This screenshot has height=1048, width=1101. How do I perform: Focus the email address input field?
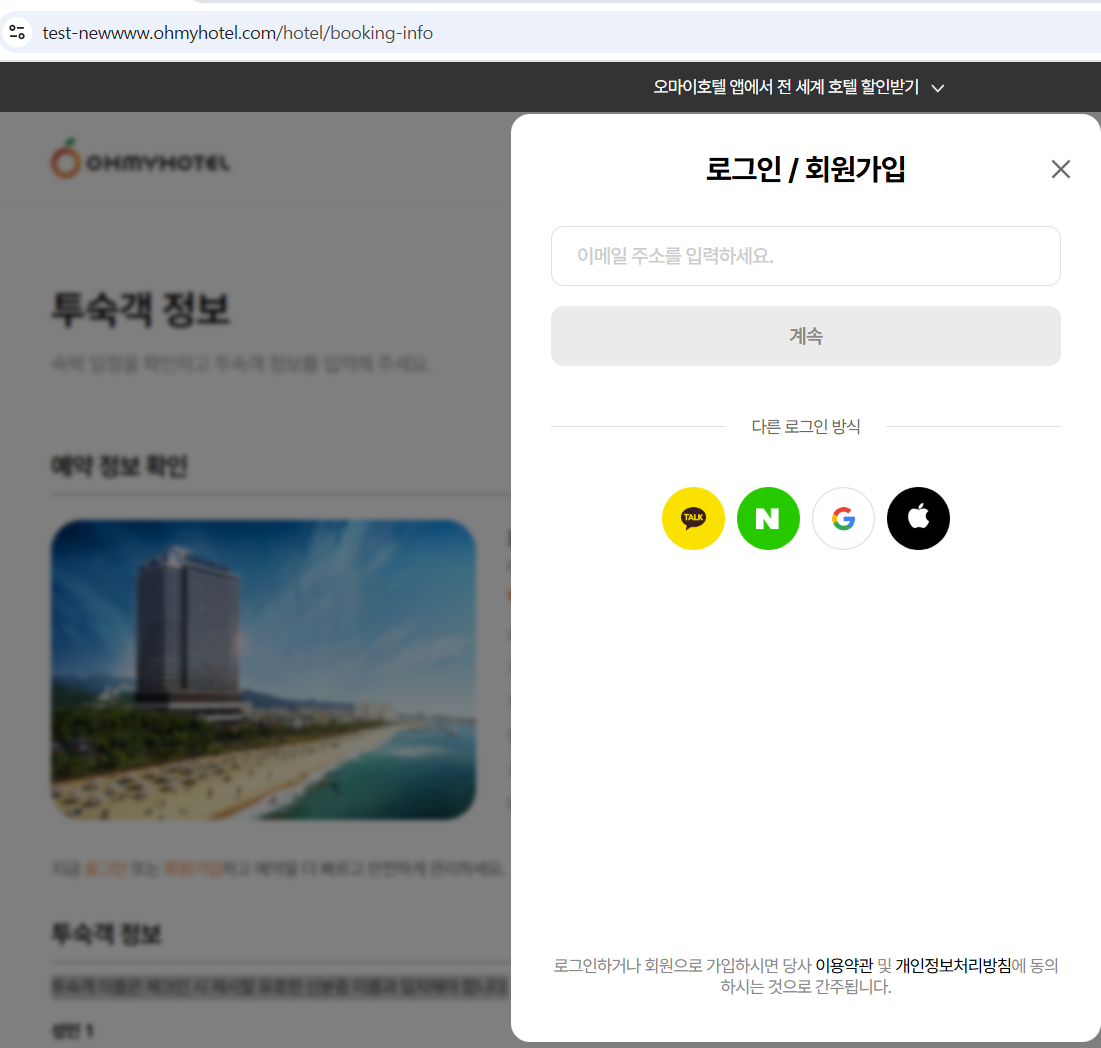click(x=805, y=256)
